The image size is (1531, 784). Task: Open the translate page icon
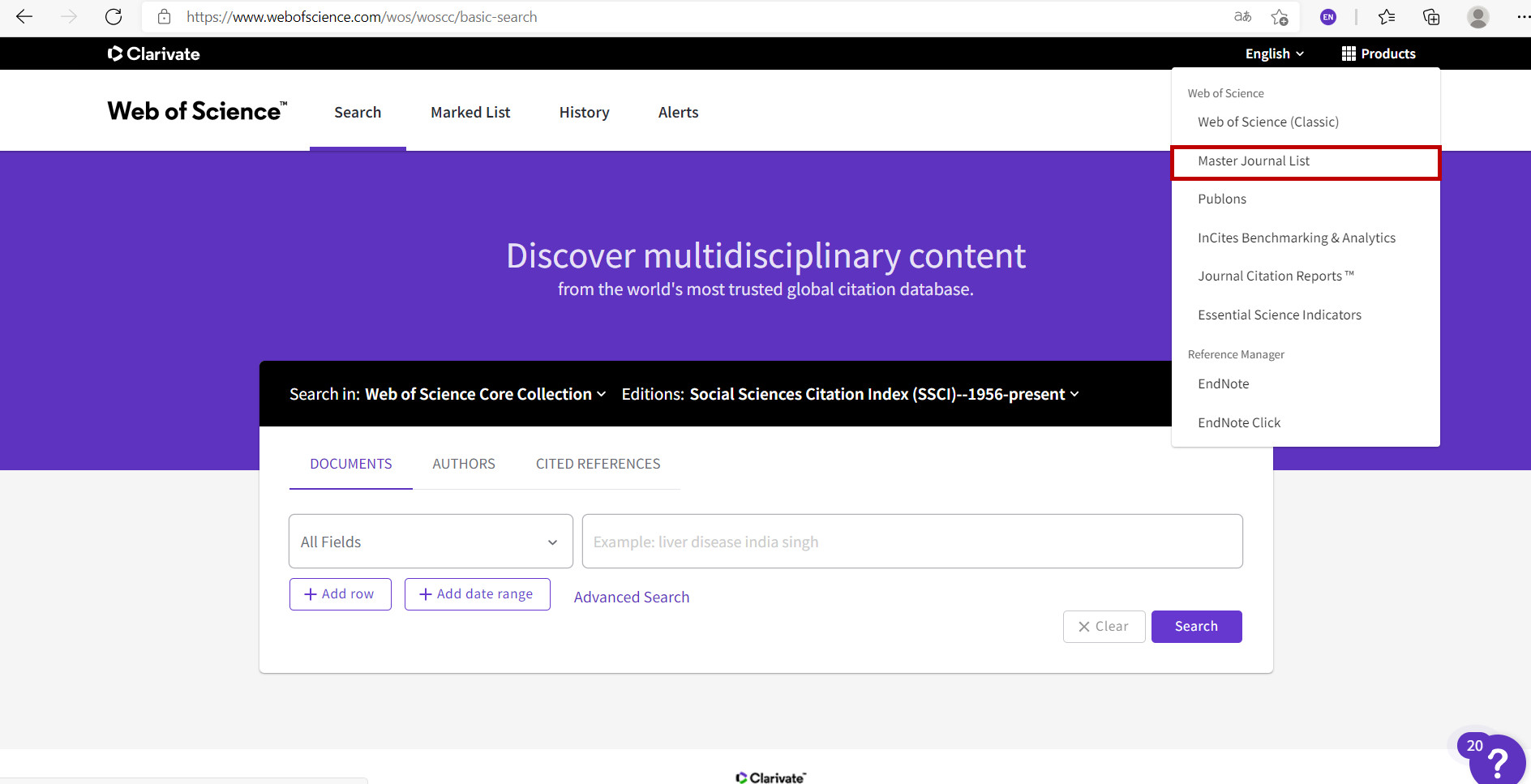[1242, 17]
